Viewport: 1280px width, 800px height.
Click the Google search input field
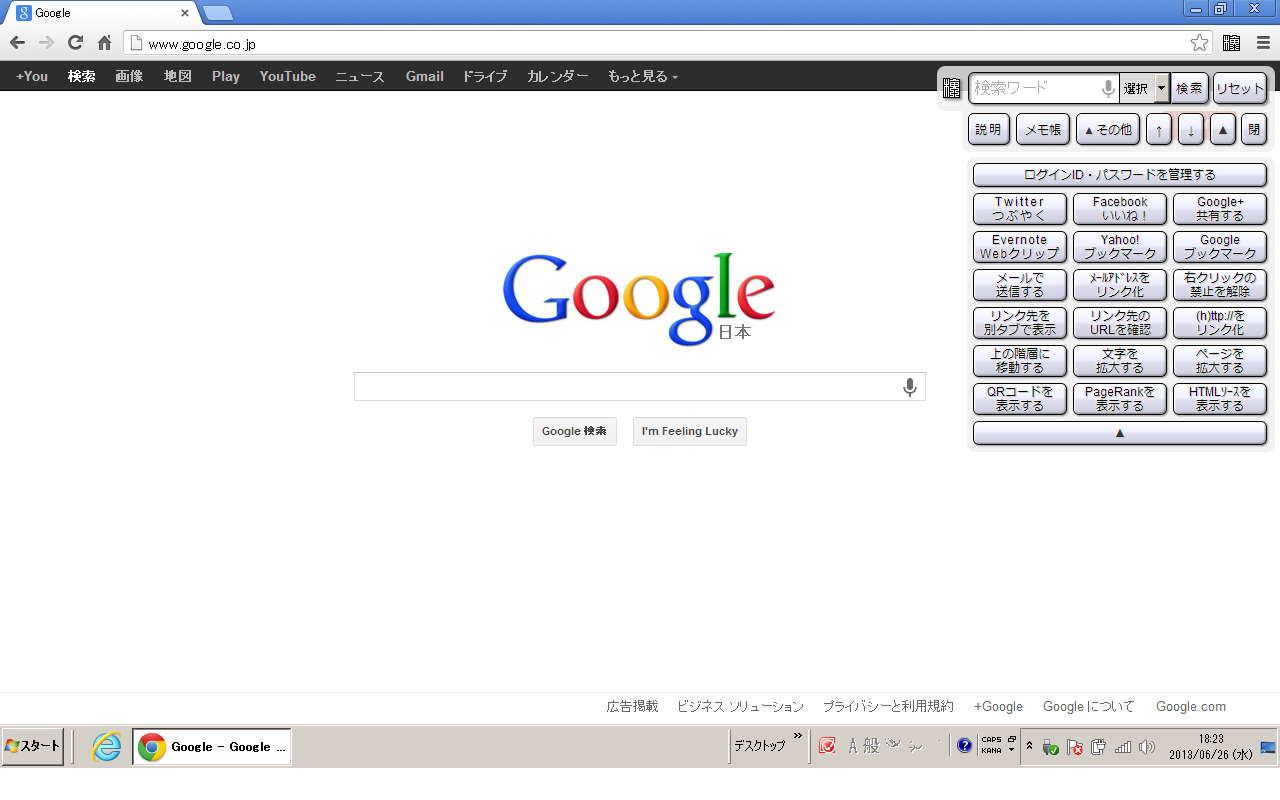tap(640, 387)
